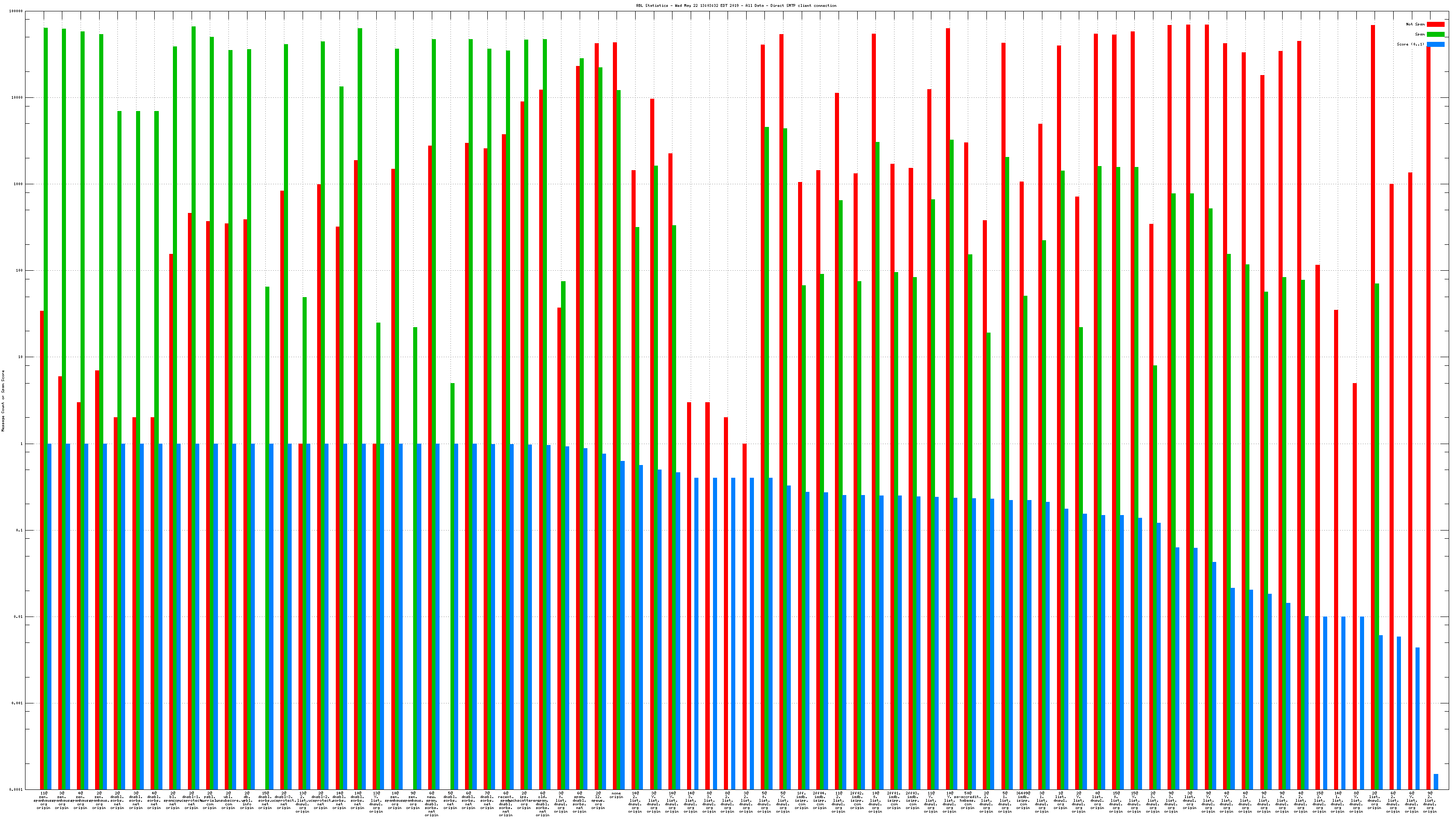Click the 1000 y-axis tick label
The height and width of the screenshot is (819, 1456).
click(x=18, y=184)
